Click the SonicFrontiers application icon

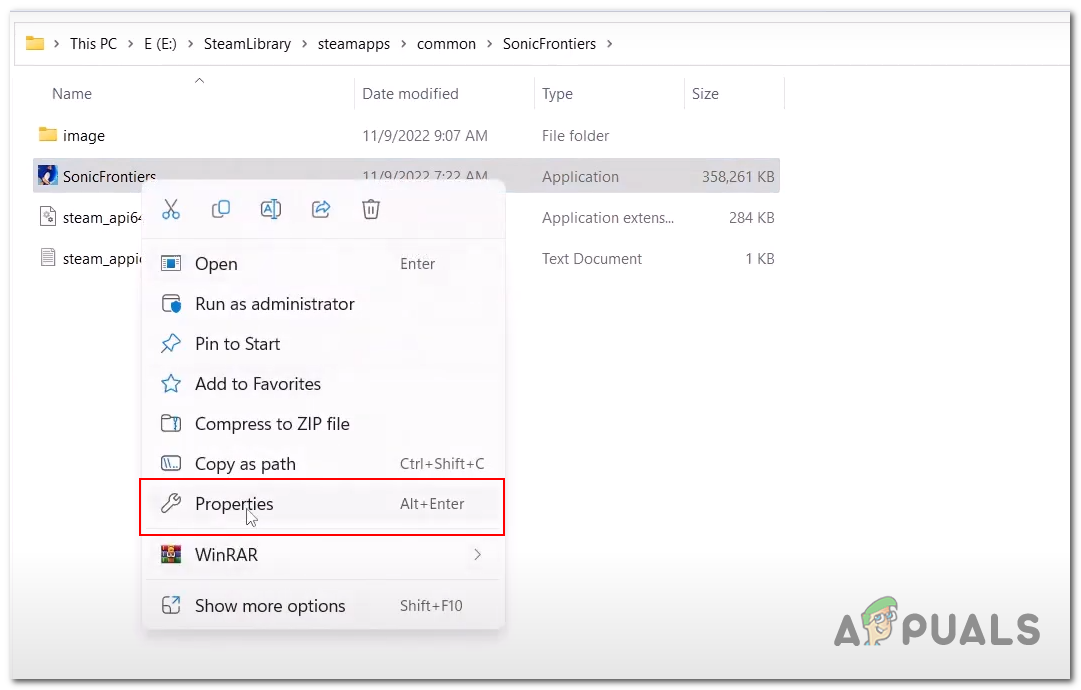click(x=48, y=176)
